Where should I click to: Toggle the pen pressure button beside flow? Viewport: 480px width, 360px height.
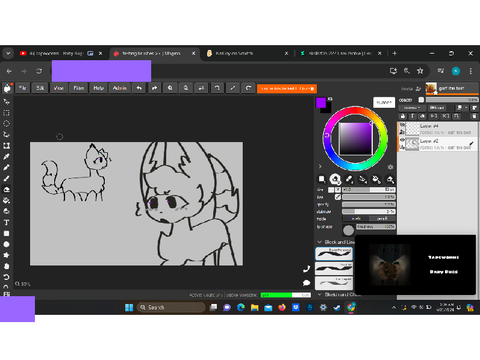(338, 197)
